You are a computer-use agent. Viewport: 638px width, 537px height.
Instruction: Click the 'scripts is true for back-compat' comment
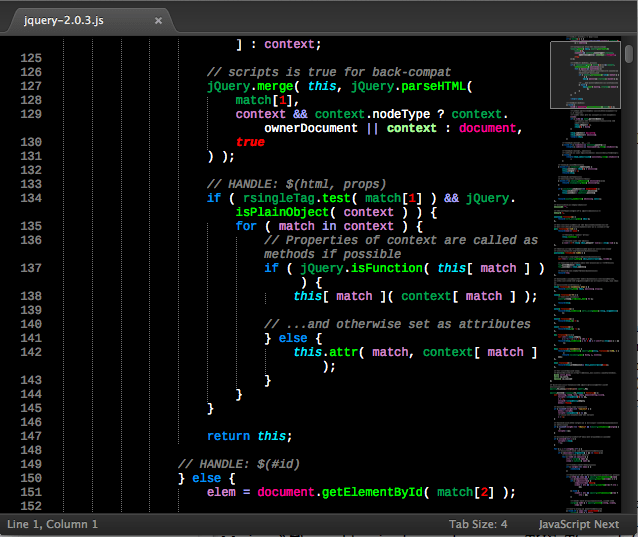pos(329,72)
